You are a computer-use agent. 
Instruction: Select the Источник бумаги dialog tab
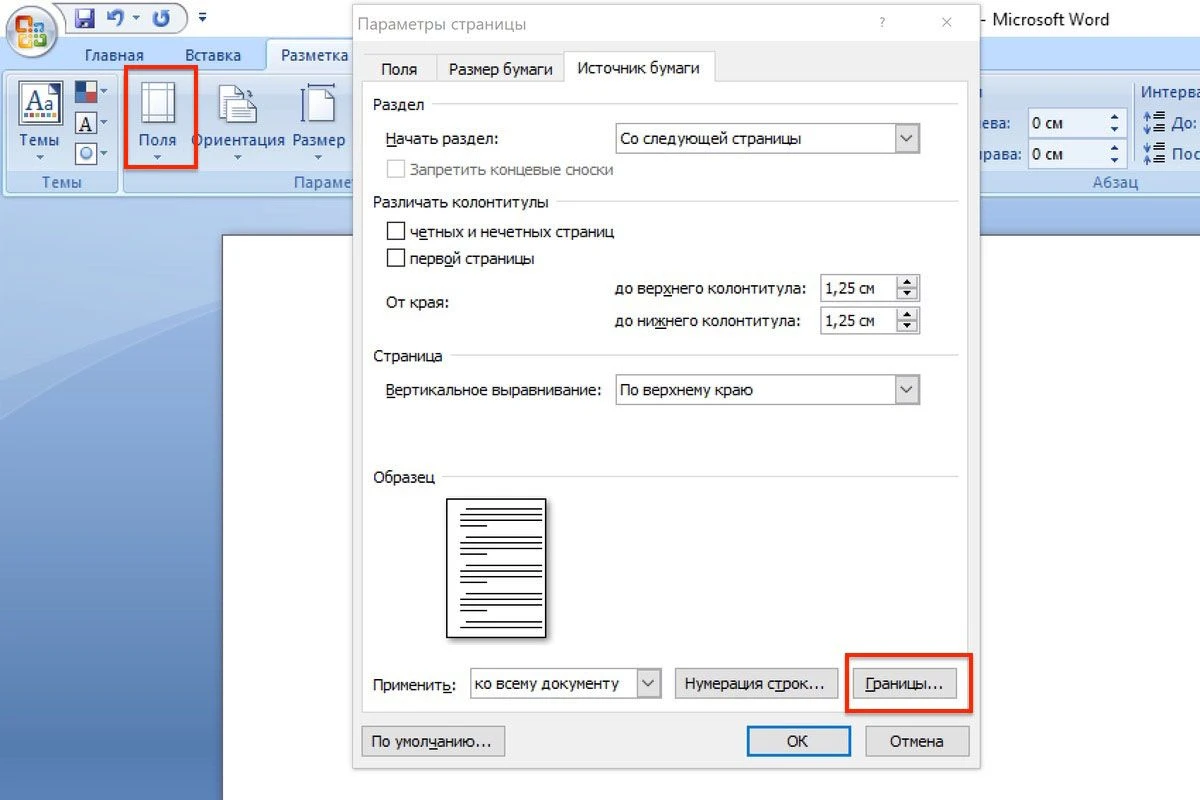[x=640, y=67]
